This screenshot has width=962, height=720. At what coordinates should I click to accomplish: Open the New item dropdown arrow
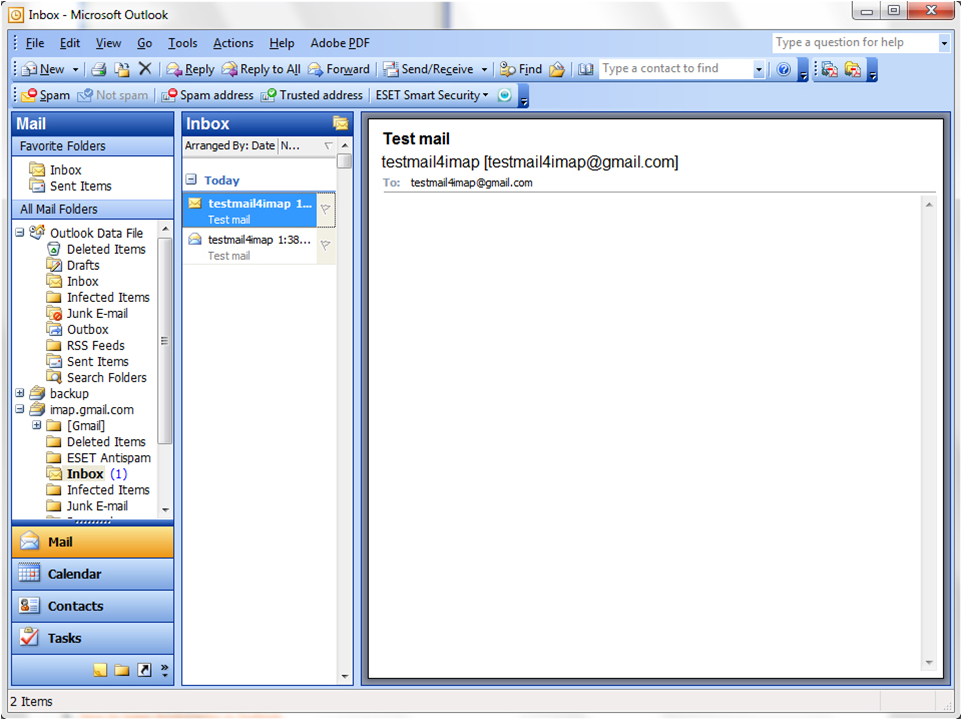pos(75,70)
